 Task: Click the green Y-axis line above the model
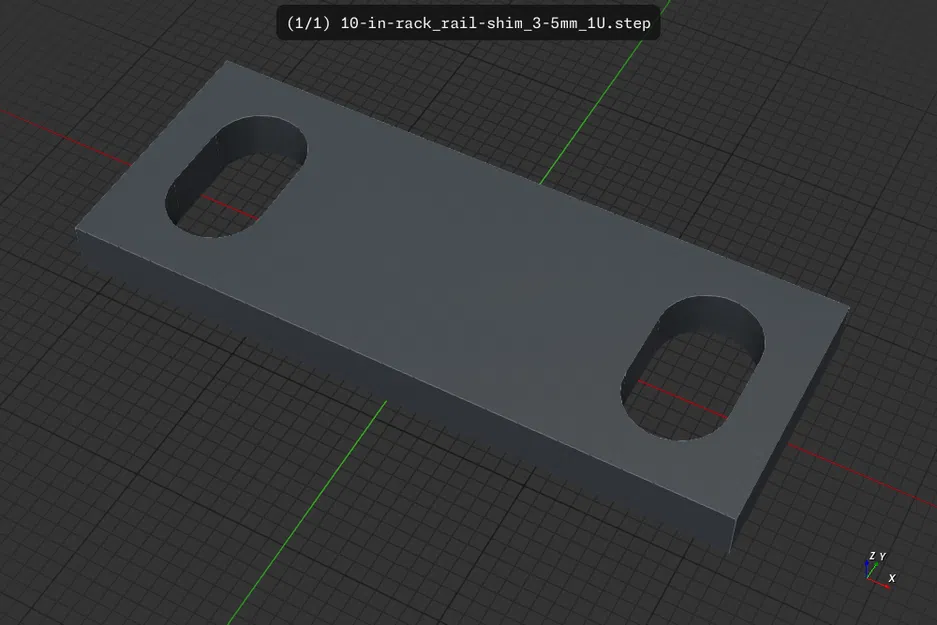pyautogui.click(x=605, y=91)
